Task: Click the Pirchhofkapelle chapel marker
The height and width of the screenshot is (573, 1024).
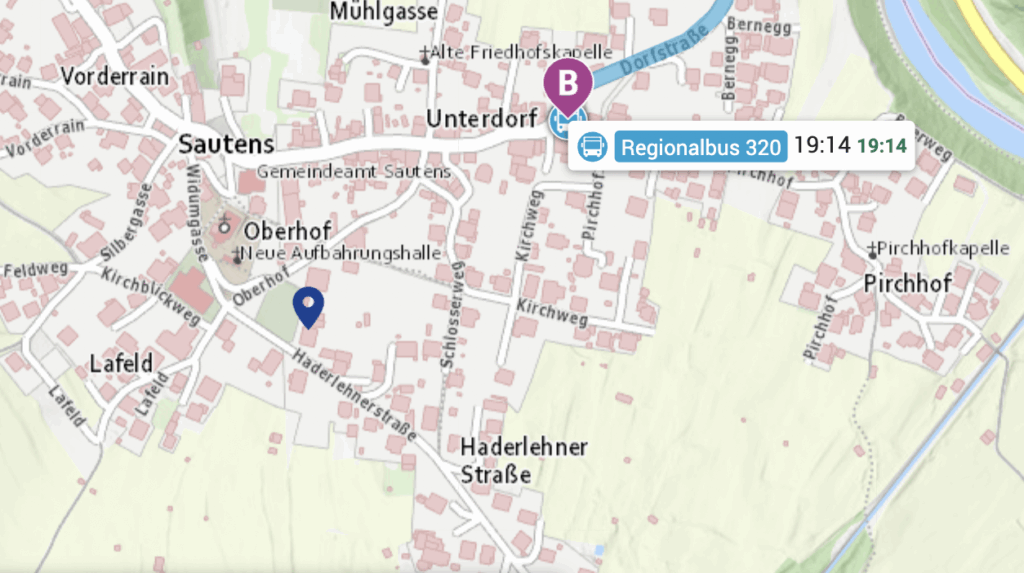Action: 872,251
